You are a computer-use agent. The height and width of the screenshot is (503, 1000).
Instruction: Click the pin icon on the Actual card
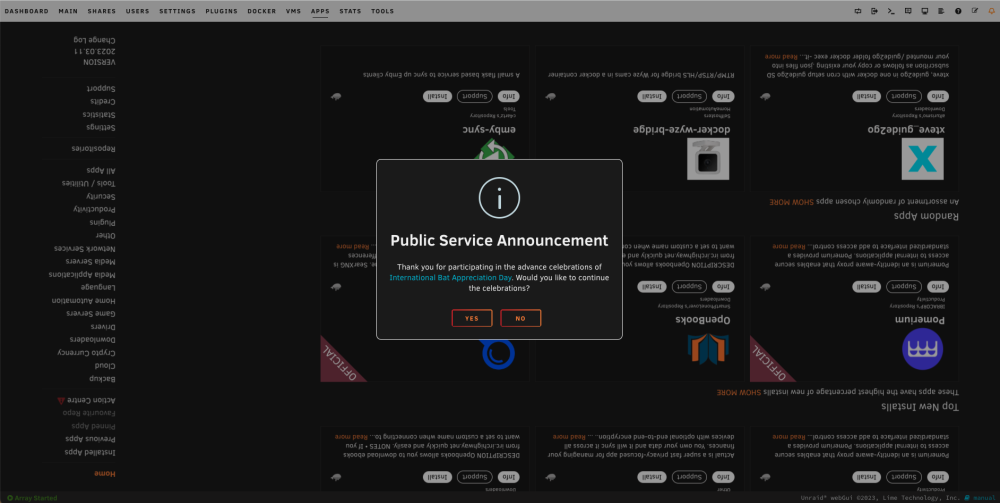pyautogui.click(x=551, y=477)
